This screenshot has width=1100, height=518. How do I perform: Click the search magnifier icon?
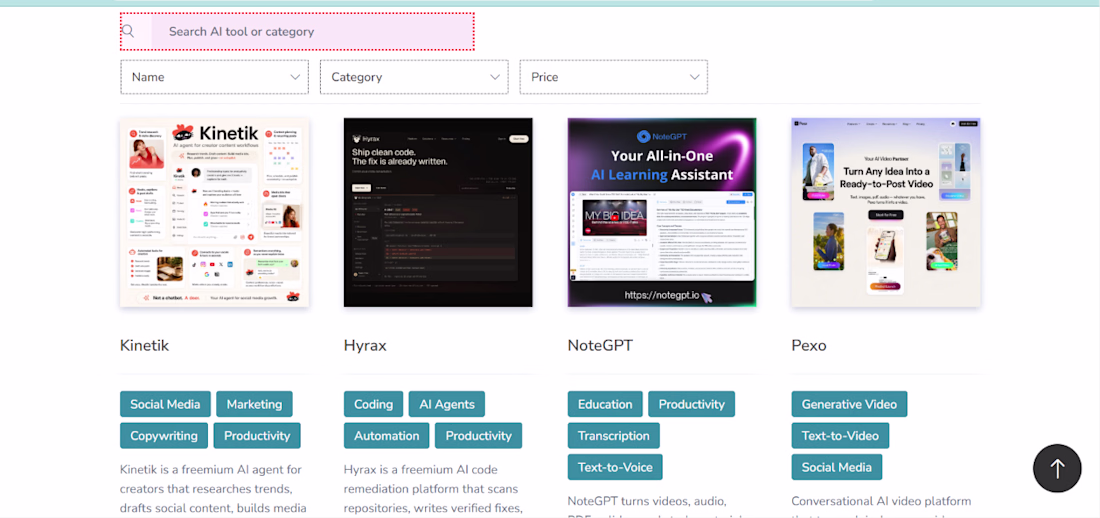pyautogui.click(x=128, y=31)
